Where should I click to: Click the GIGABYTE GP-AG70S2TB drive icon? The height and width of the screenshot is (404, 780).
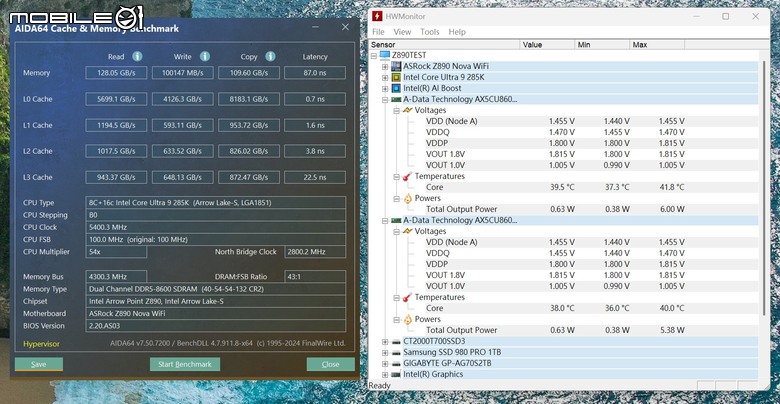click(396, 364)
